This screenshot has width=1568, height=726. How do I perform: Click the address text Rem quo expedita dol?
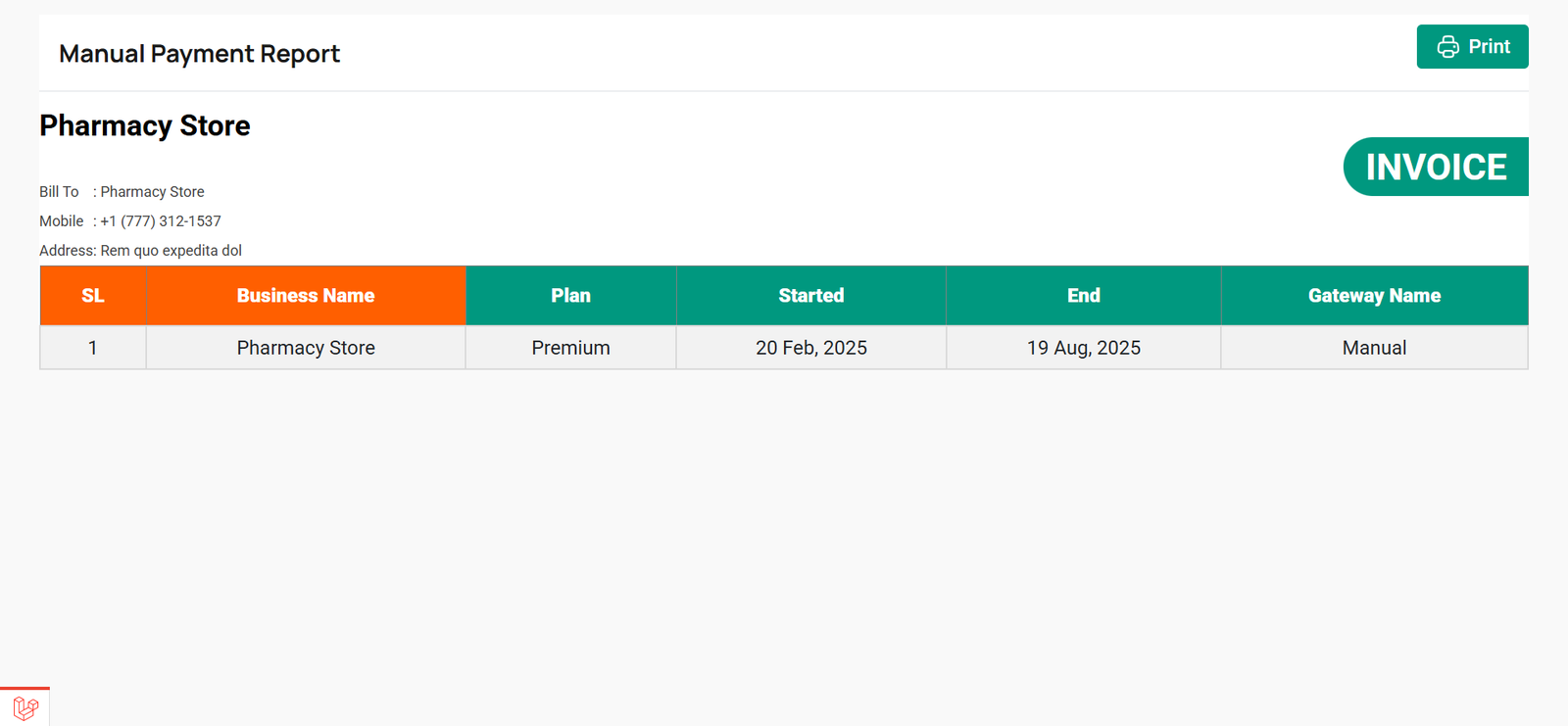[x=171, y=251]
